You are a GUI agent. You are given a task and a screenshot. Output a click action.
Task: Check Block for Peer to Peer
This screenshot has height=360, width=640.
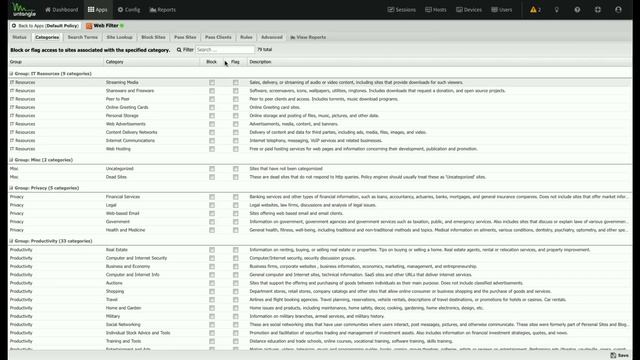pyautogui.click(x=212, y=99)
